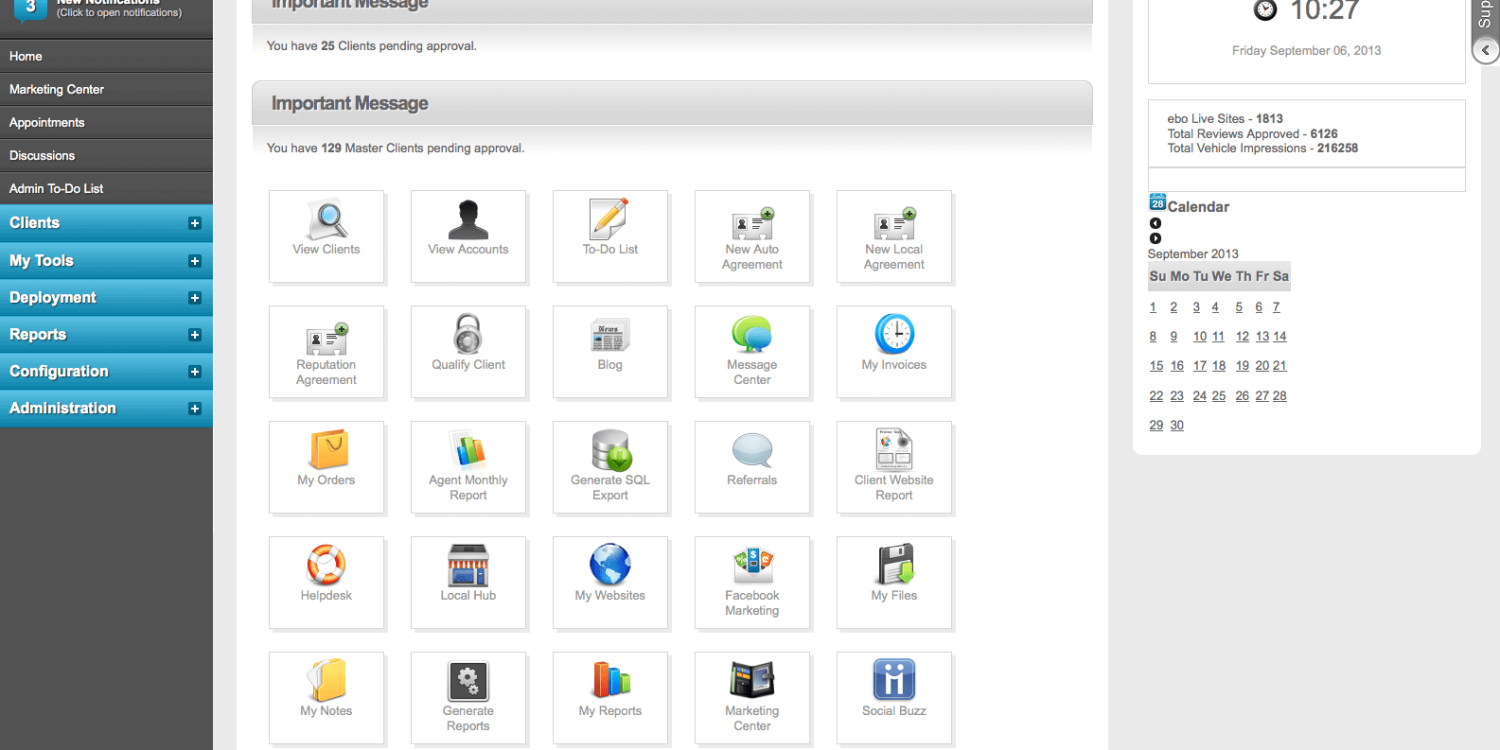Open the My Notes folder tile
Screen dimensions: 1500x750
pos(326,698)
